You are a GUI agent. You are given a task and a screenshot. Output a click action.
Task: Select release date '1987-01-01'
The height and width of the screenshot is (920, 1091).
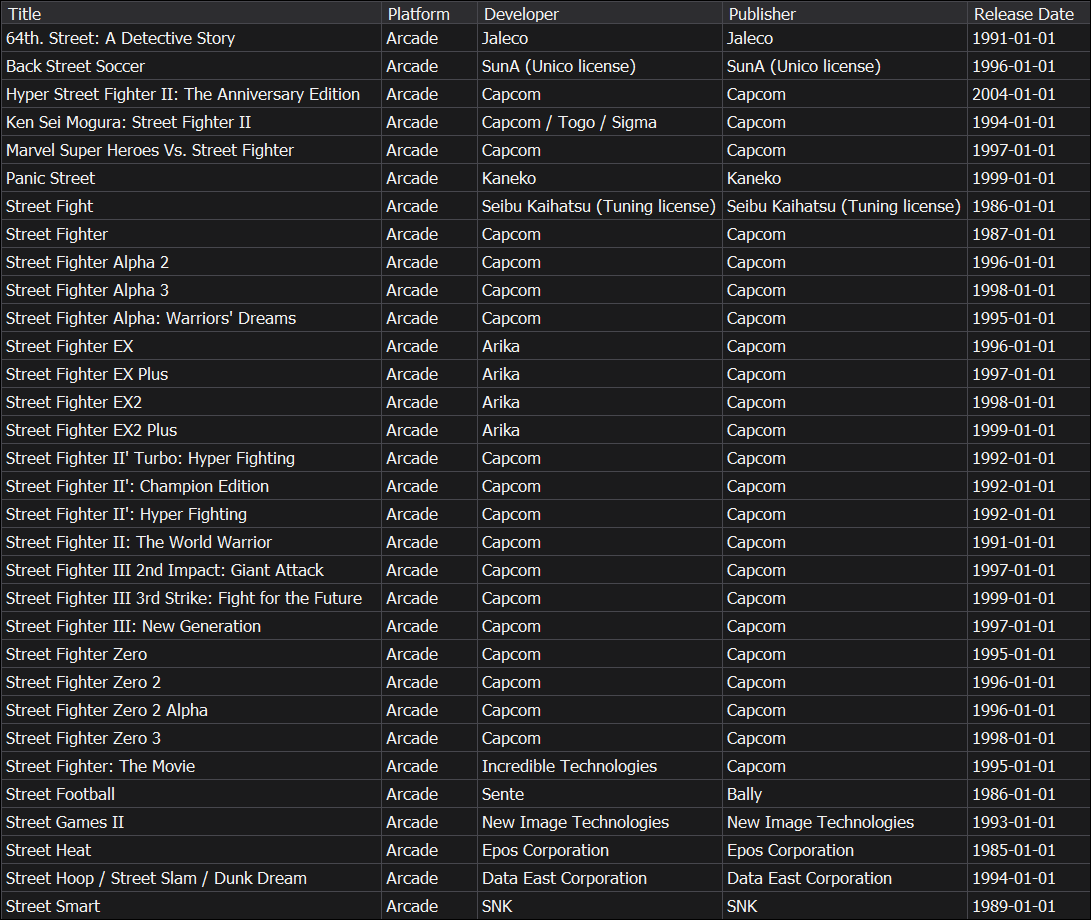(1013, 235)
